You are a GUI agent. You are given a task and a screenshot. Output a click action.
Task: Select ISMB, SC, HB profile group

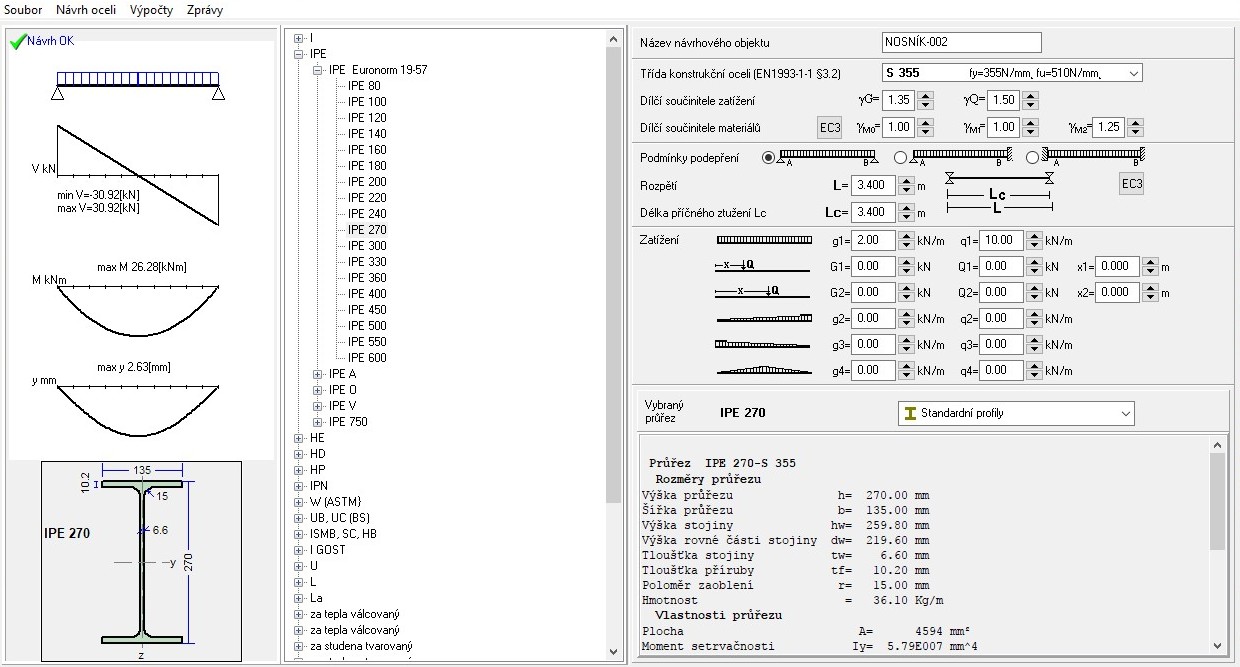[x=344, y=534]
